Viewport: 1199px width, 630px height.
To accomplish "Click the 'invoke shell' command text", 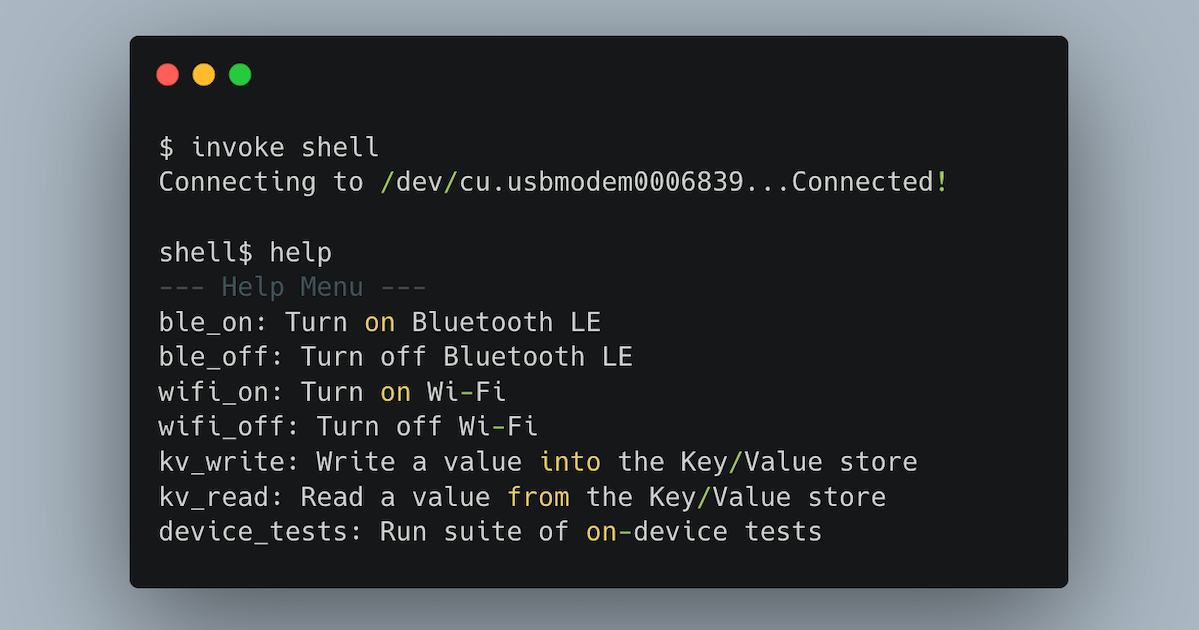I will pyautogui.click(x=284, y=147).
